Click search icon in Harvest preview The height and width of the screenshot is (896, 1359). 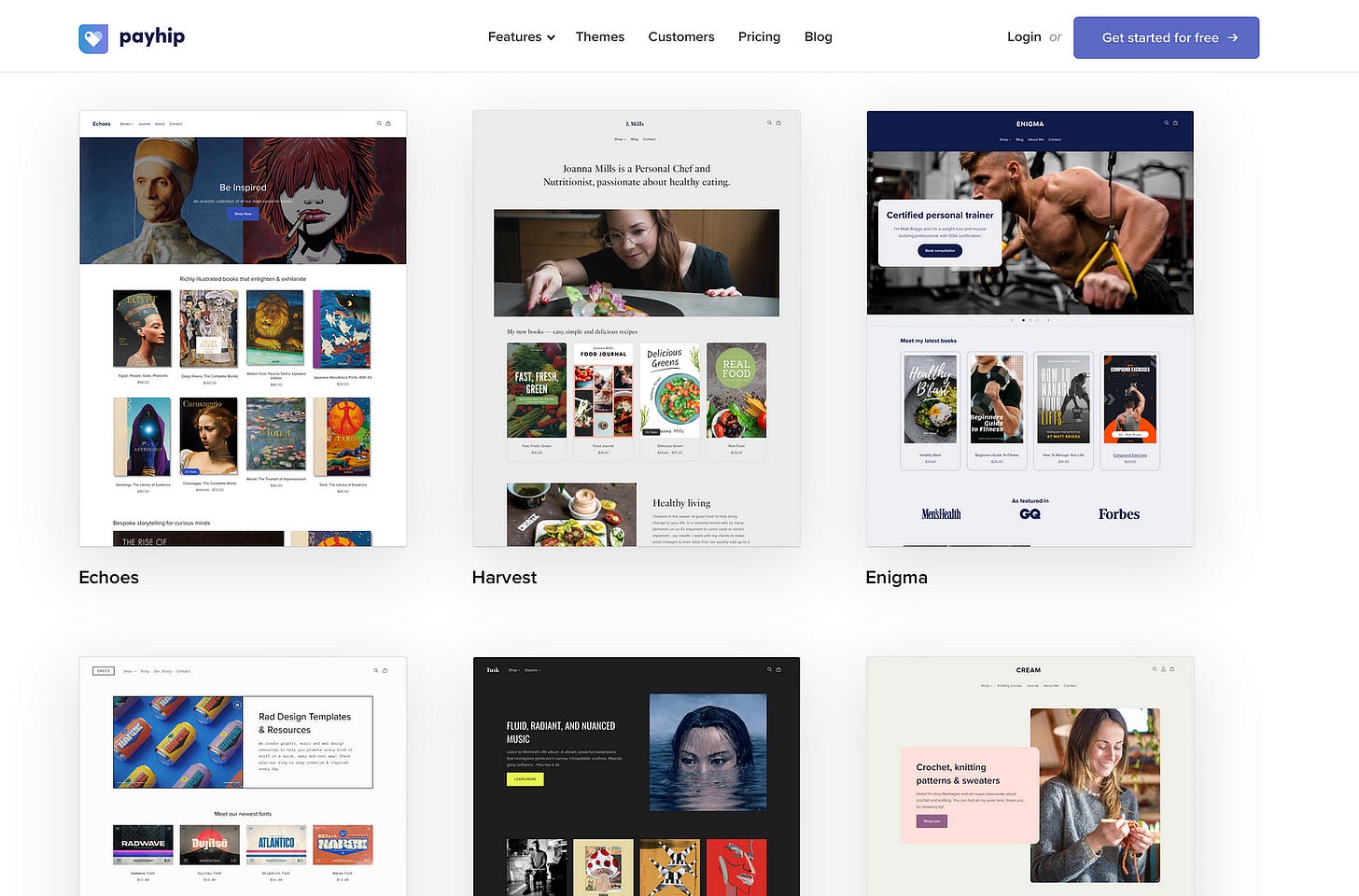(x=769, y=122)
